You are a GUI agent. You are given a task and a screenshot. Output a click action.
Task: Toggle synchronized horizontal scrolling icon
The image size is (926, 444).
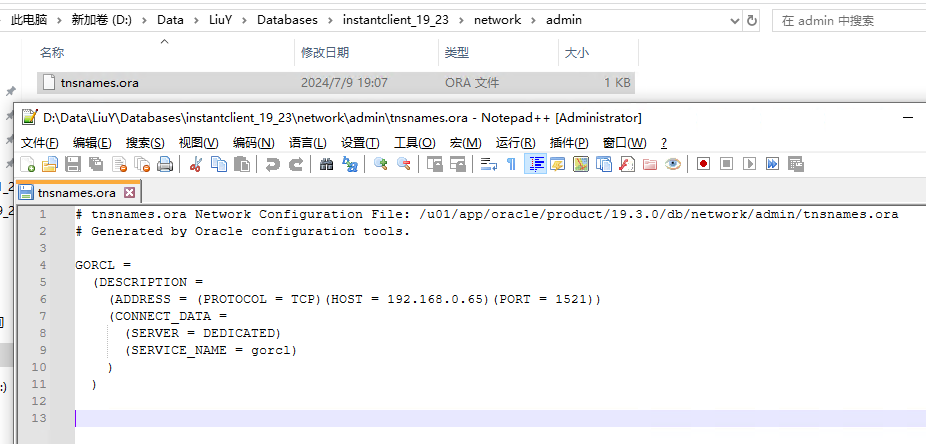[458, 164]
